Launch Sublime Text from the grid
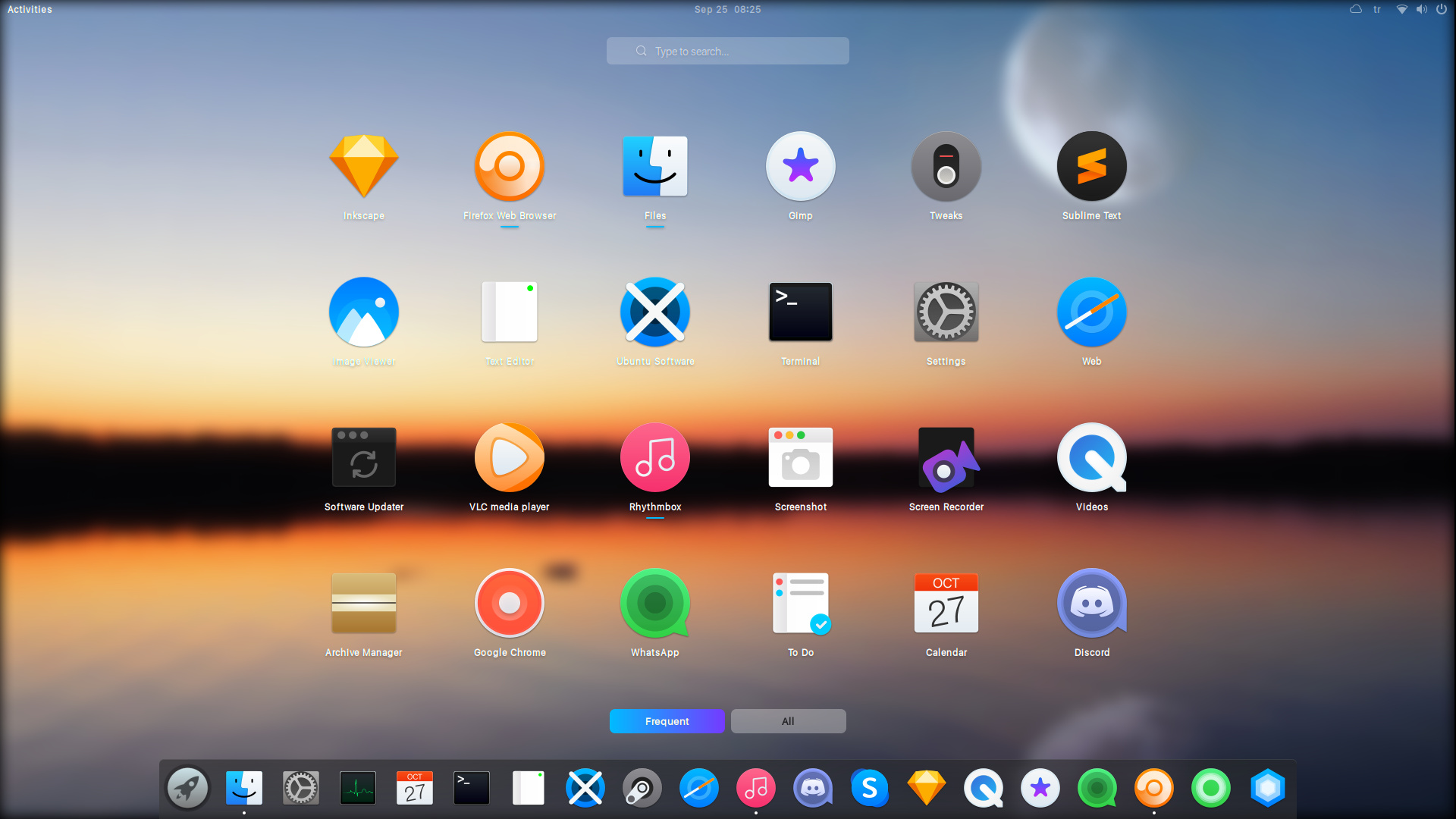This screenshot has height=819, width=1456. coord(1092,166)
